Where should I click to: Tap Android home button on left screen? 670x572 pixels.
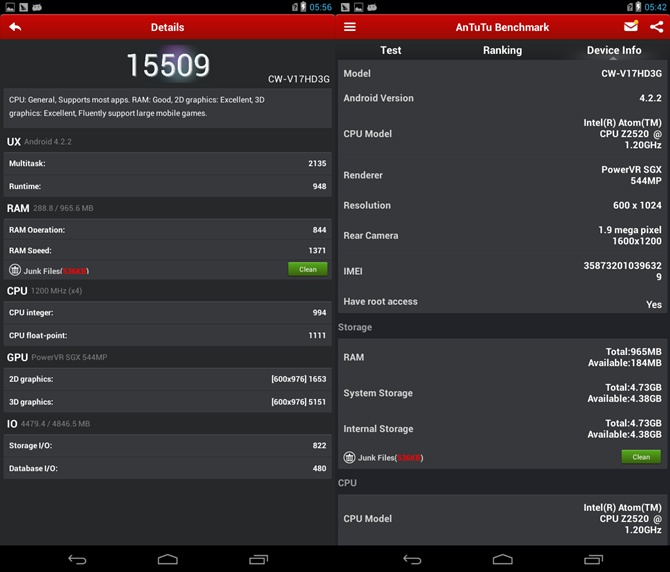point(168,559)
